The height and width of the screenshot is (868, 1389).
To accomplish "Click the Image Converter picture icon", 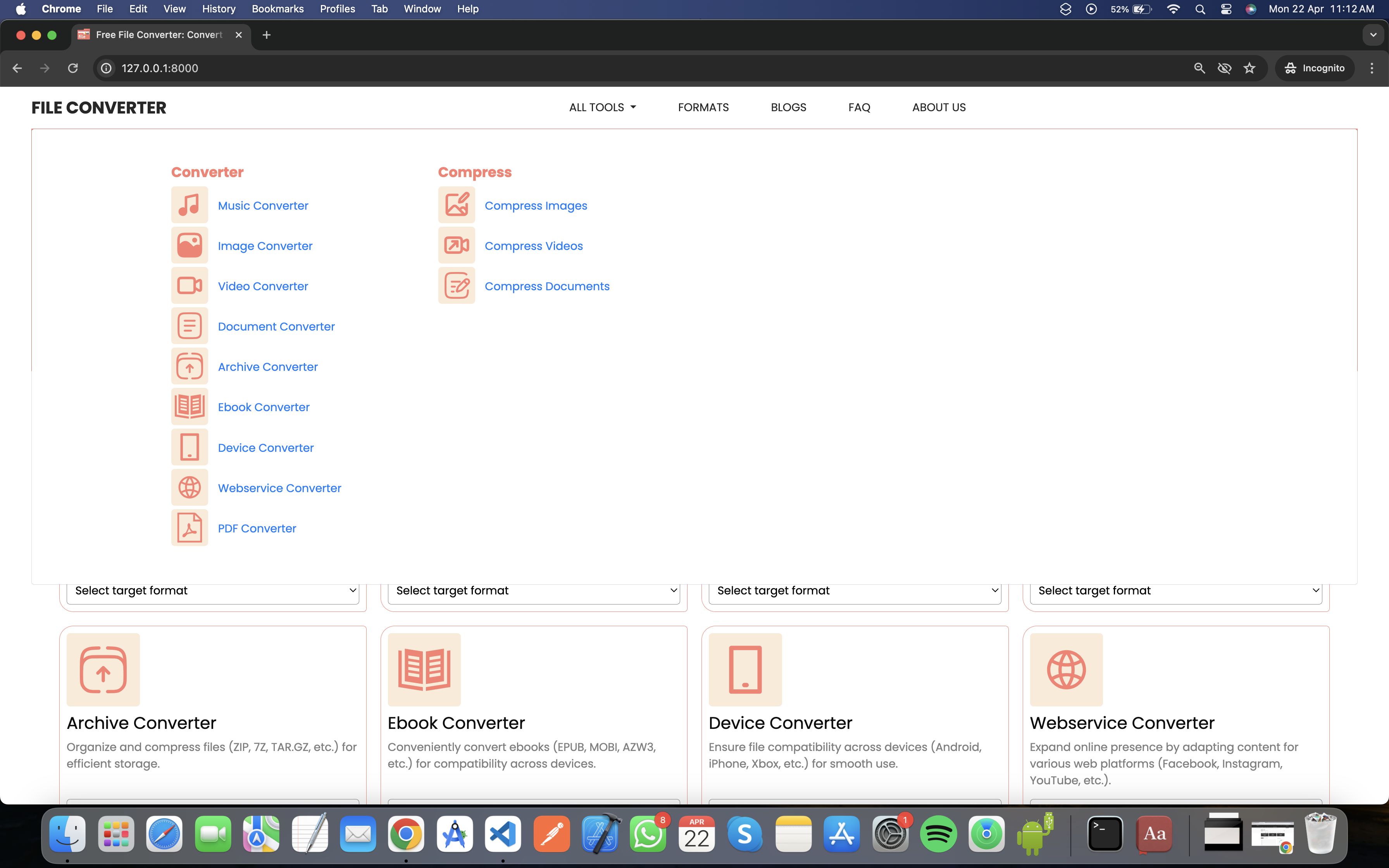I will [190, 246].
